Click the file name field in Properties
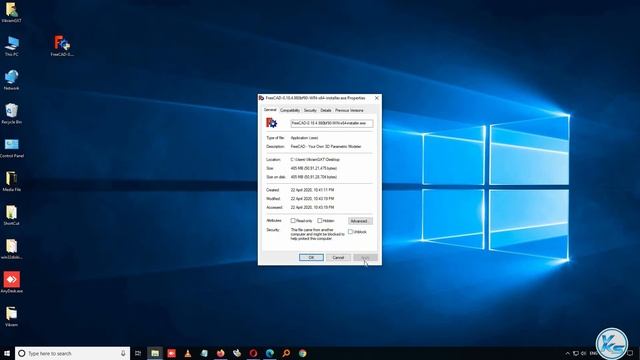This screenshot has height=360, width=640. [332, 123]
